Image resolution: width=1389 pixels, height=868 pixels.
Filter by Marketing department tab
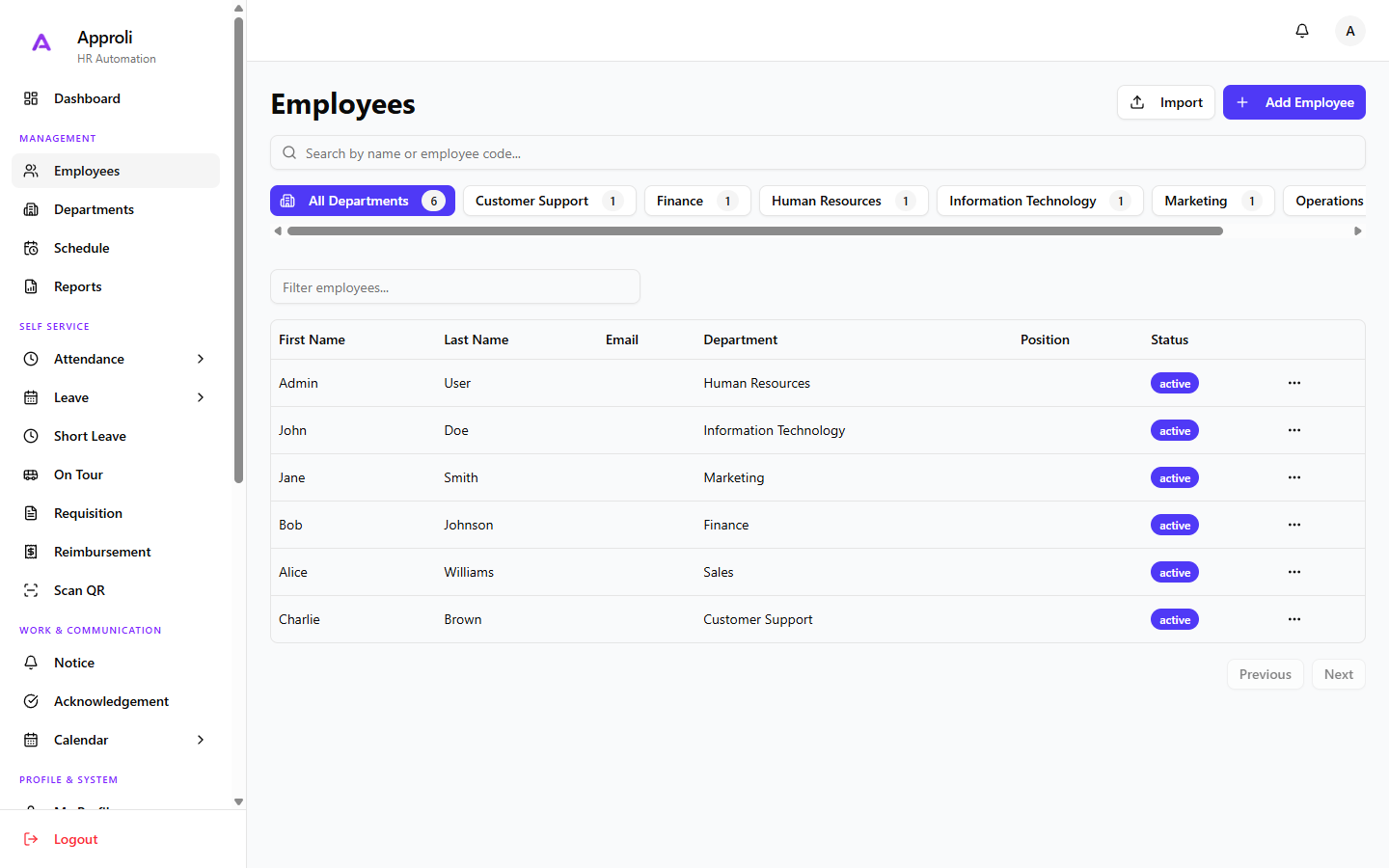click(x=1213, y=201)
